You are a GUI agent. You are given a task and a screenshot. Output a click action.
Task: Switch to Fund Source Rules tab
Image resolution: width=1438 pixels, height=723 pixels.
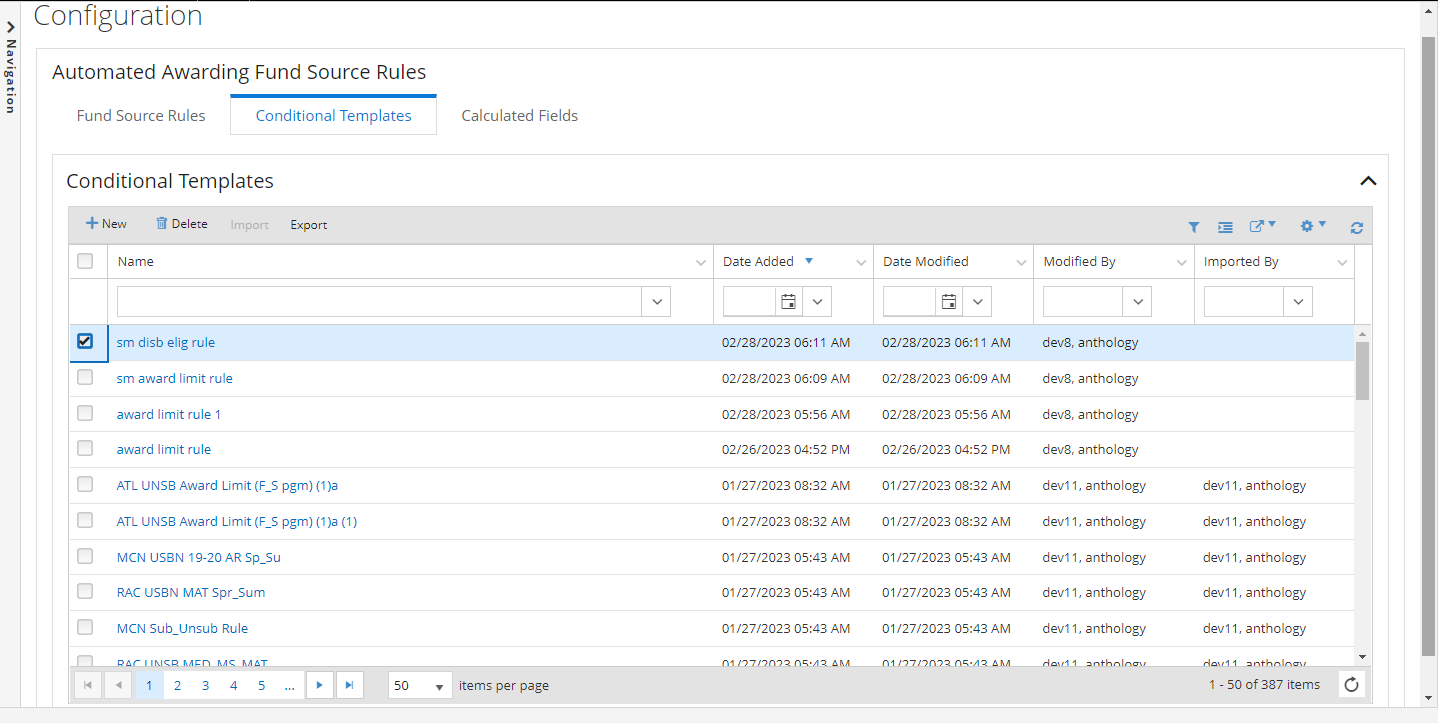141,116
